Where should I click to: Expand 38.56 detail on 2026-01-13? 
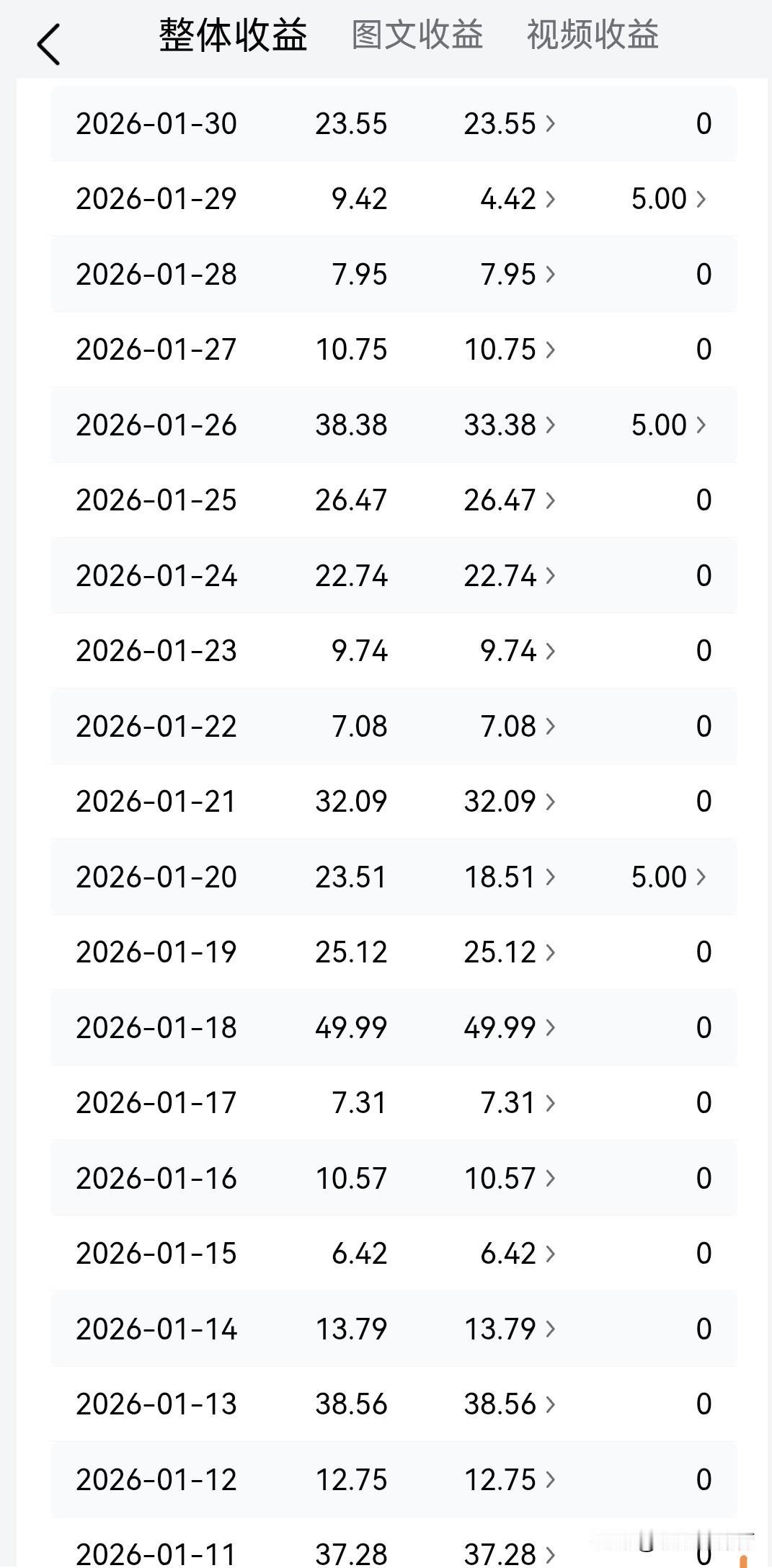pyautogui.click(x=510, y=1404)
